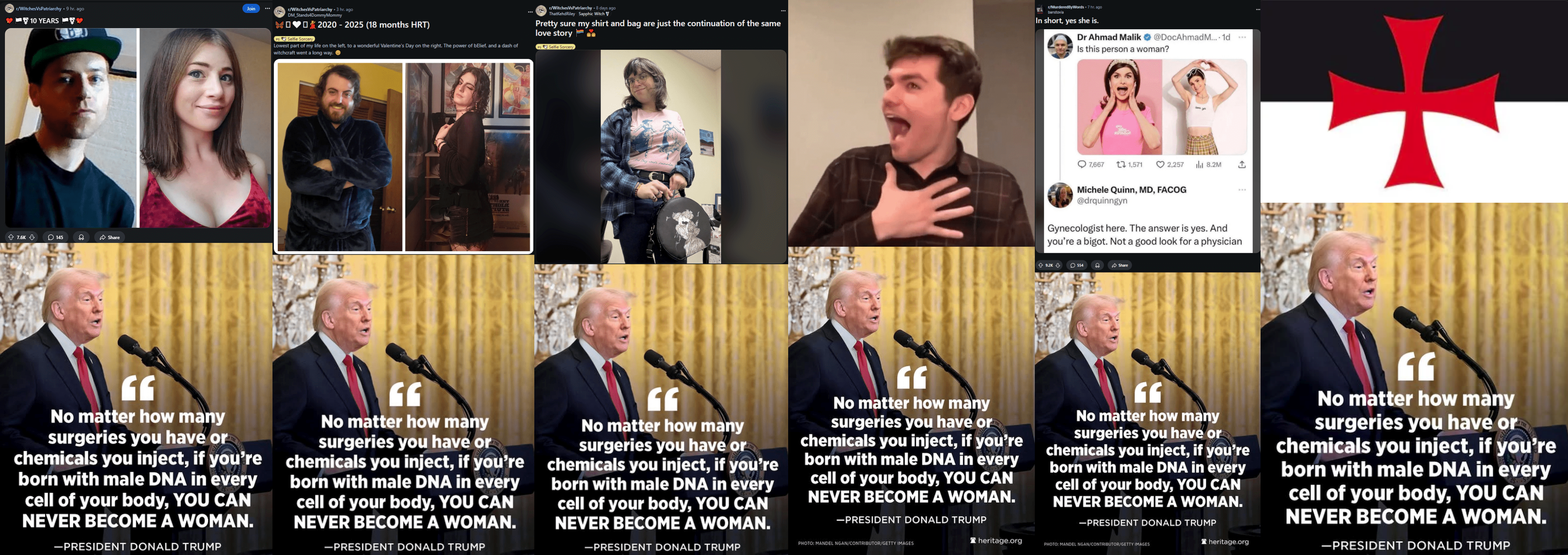Click award icon on MurderedByWords post
Image resolution: width=1568 pixels, height=555 pixels.
tap(1098, 265)
